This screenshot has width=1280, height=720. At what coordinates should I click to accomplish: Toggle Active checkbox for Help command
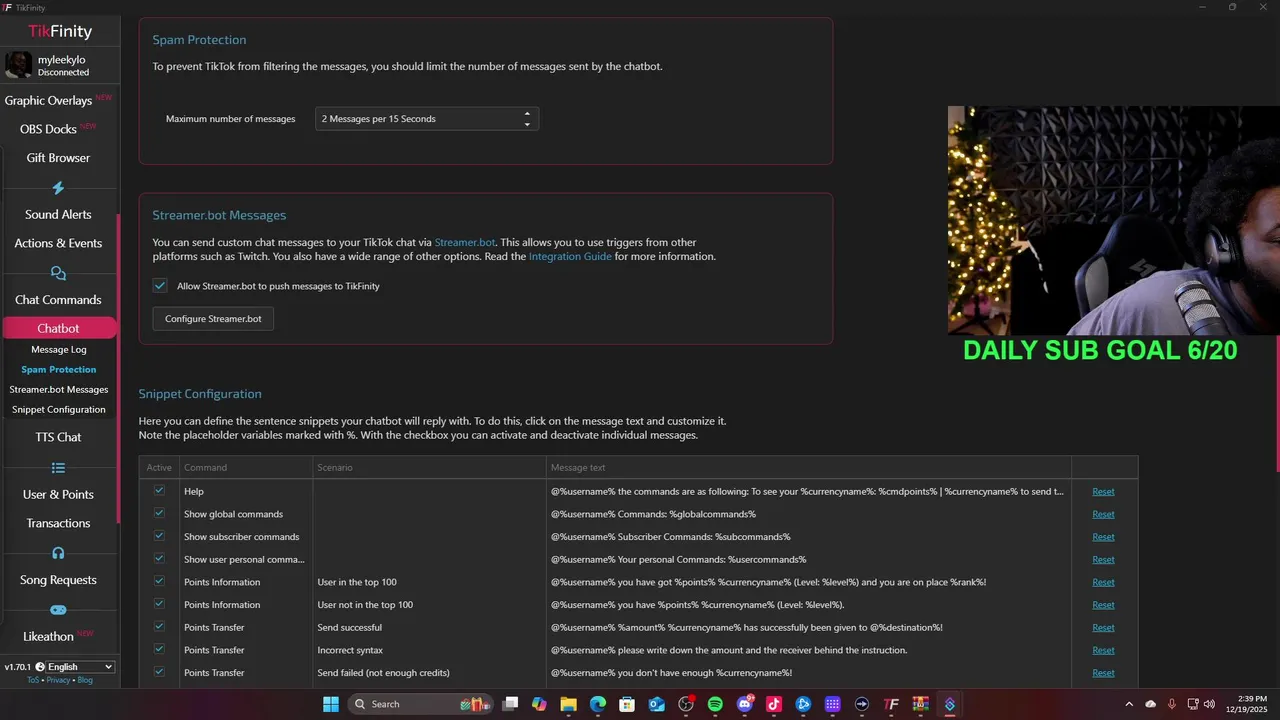click(159, 491)
